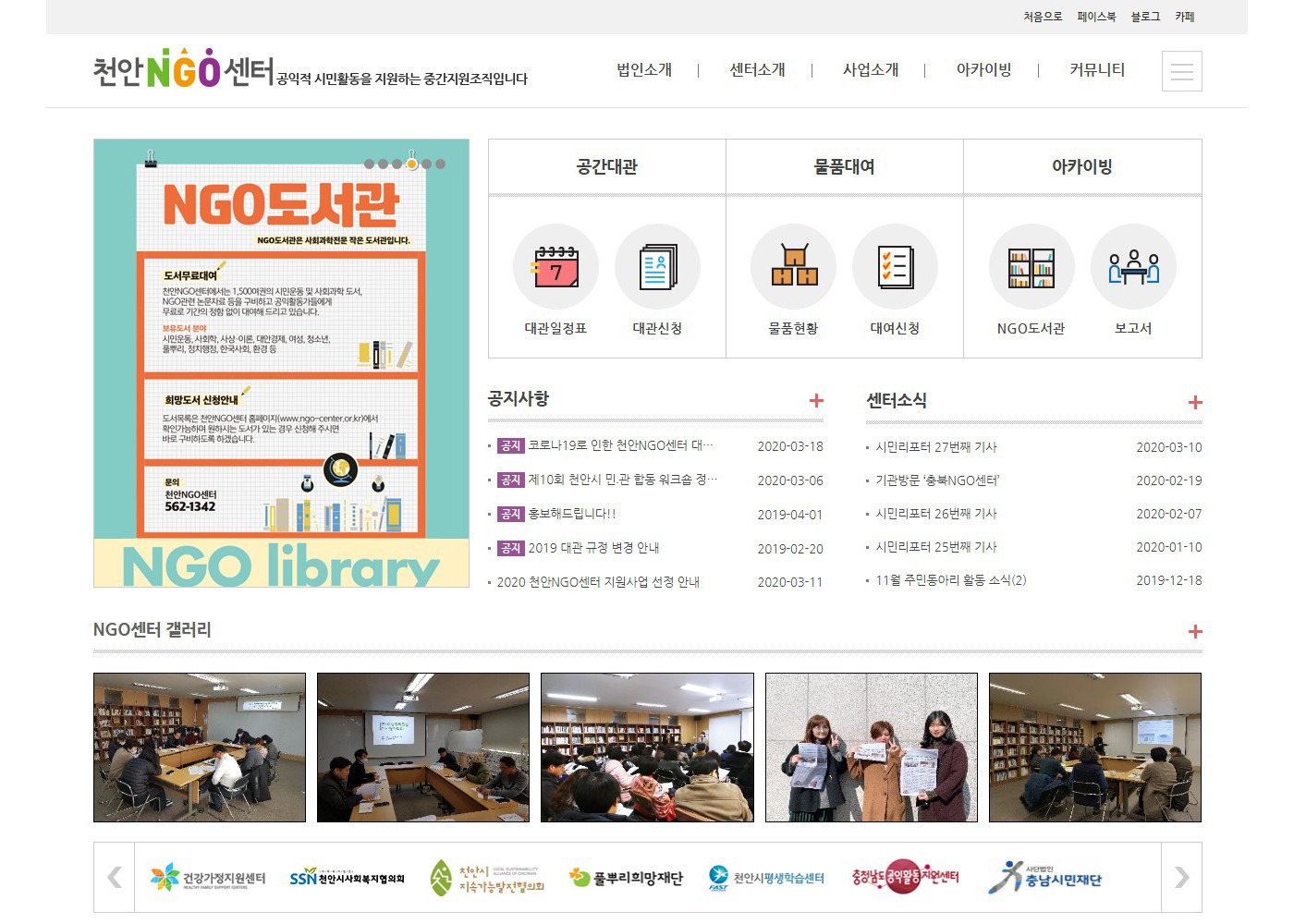Open the 커뮤니티 menu

click(x=1096, y=70)
